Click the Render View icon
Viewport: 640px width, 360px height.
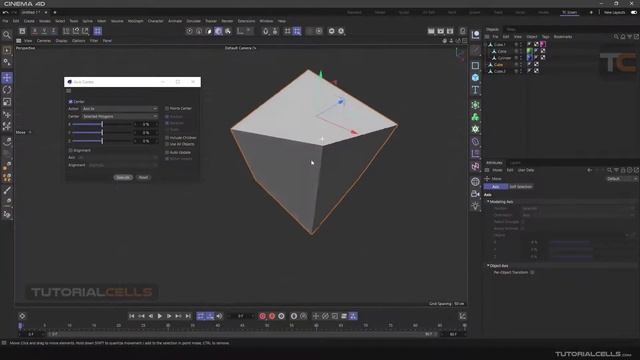431,31
